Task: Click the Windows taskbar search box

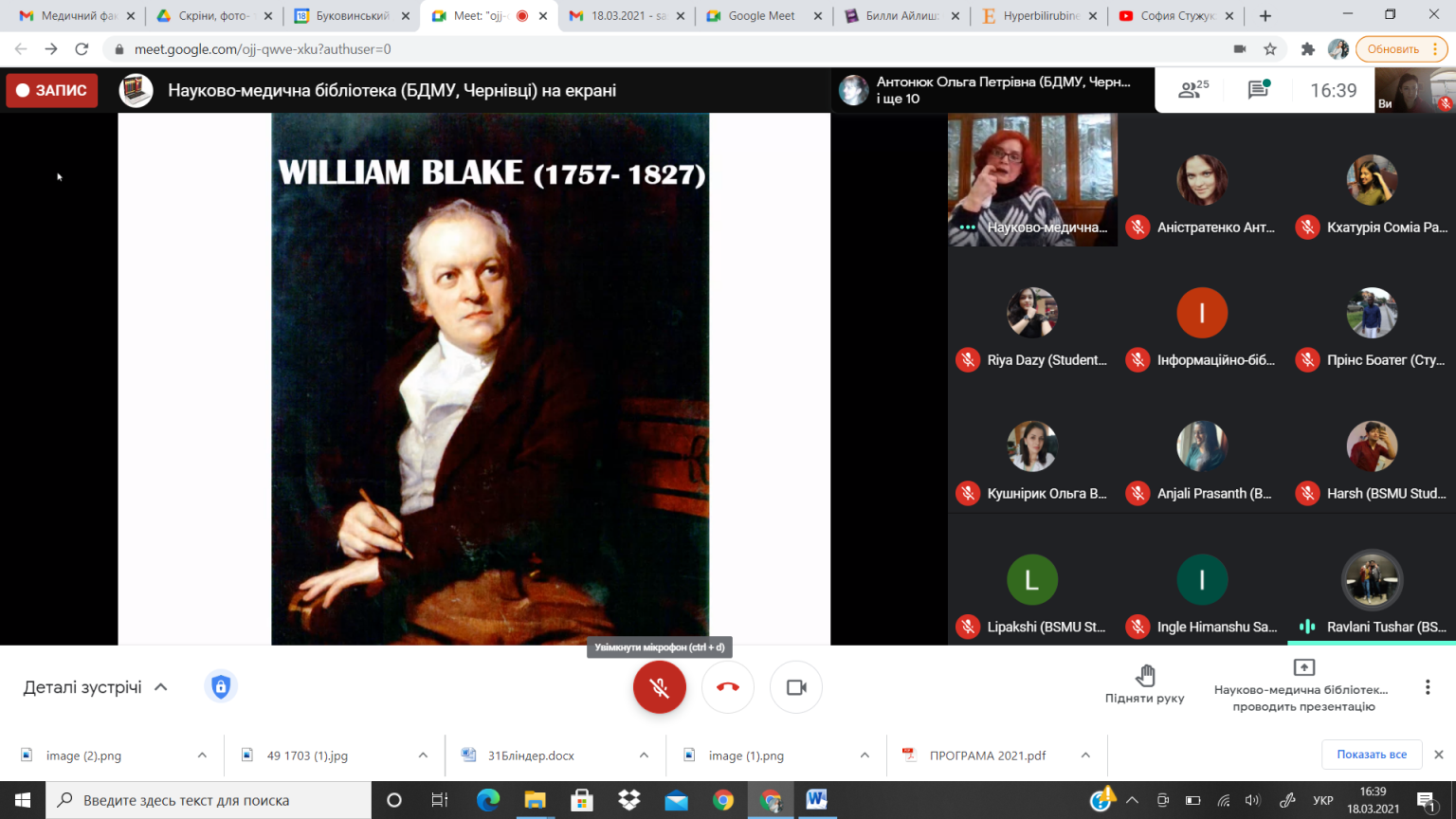Action: [209, 800]
